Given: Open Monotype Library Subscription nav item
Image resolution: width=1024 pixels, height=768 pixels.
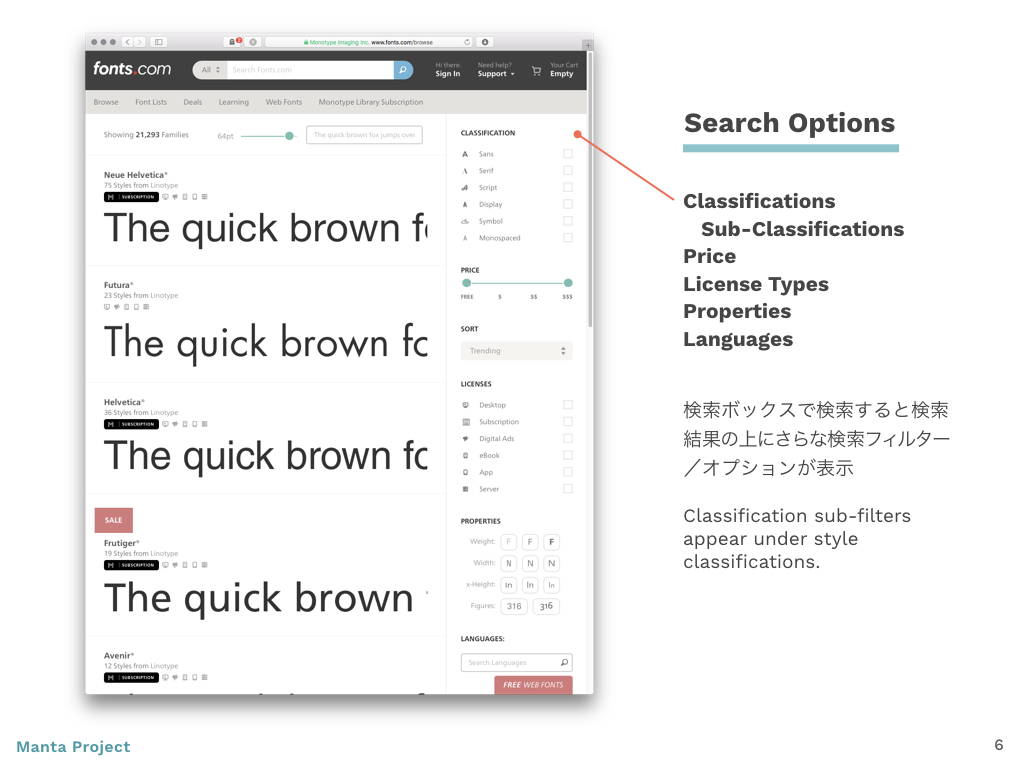Looking at the screenshot, I should tap(371, 102).
